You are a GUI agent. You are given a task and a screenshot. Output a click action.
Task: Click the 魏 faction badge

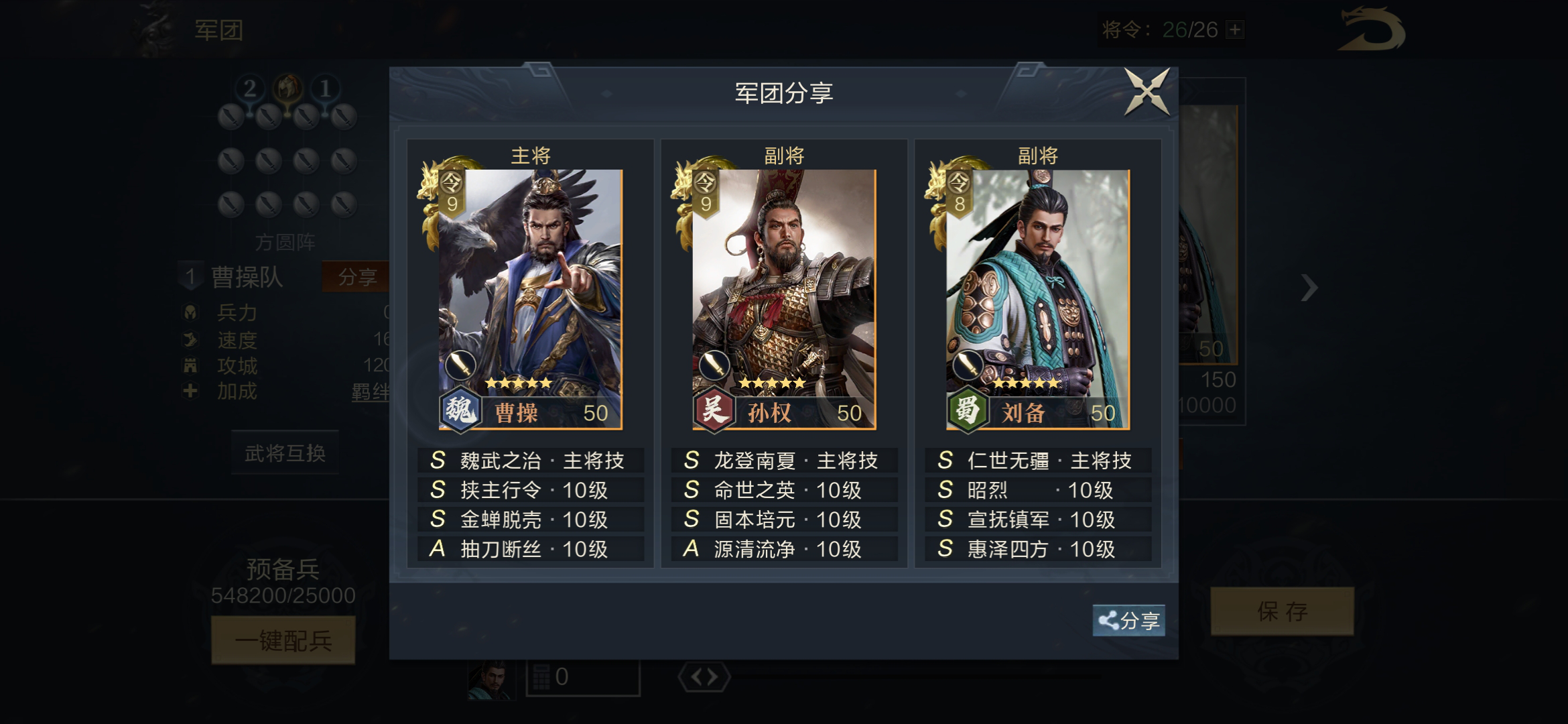(x=460, y=408)
